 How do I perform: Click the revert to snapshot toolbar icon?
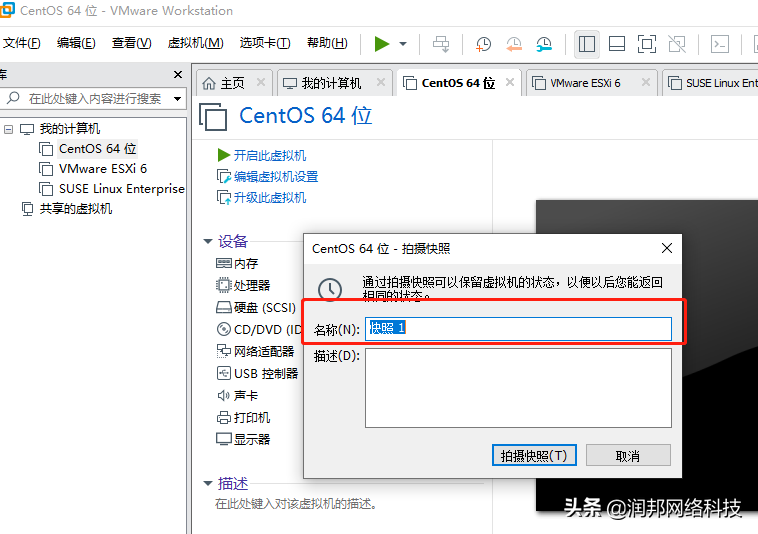(513, 44)
